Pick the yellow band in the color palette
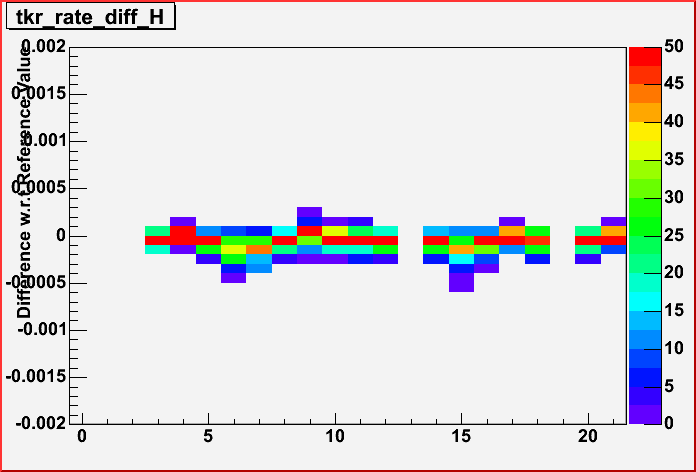 pos(643,130)
